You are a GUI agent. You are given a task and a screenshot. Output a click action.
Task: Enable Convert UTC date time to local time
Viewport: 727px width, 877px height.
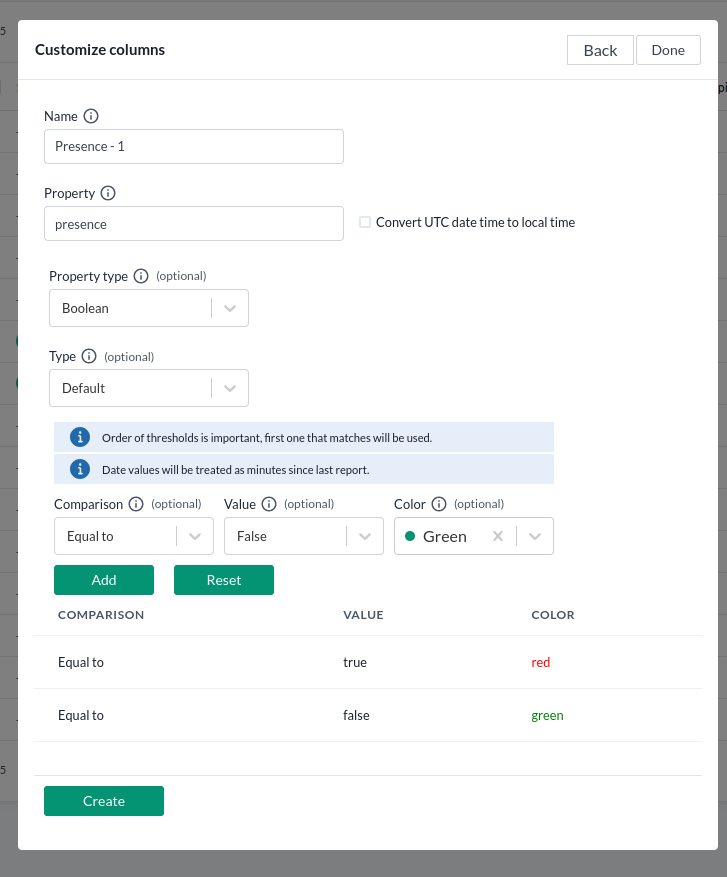(365, 222)
